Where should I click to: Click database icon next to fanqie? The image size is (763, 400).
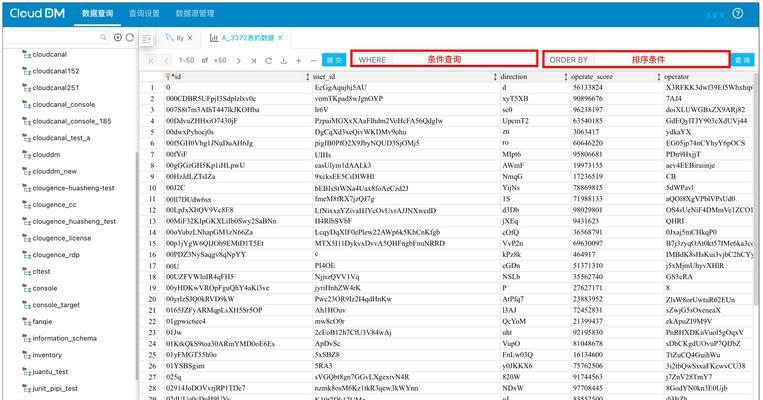(x=27, y=322)
